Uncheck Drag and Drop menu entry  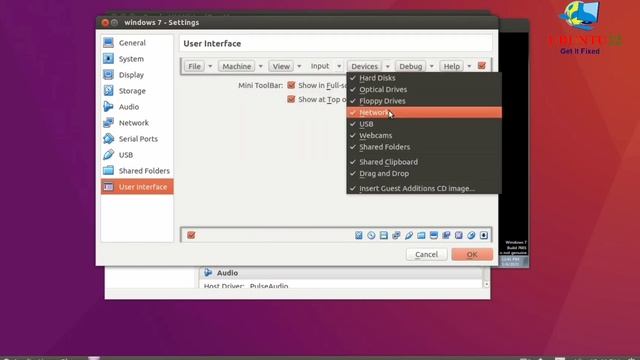coord(424,173)
